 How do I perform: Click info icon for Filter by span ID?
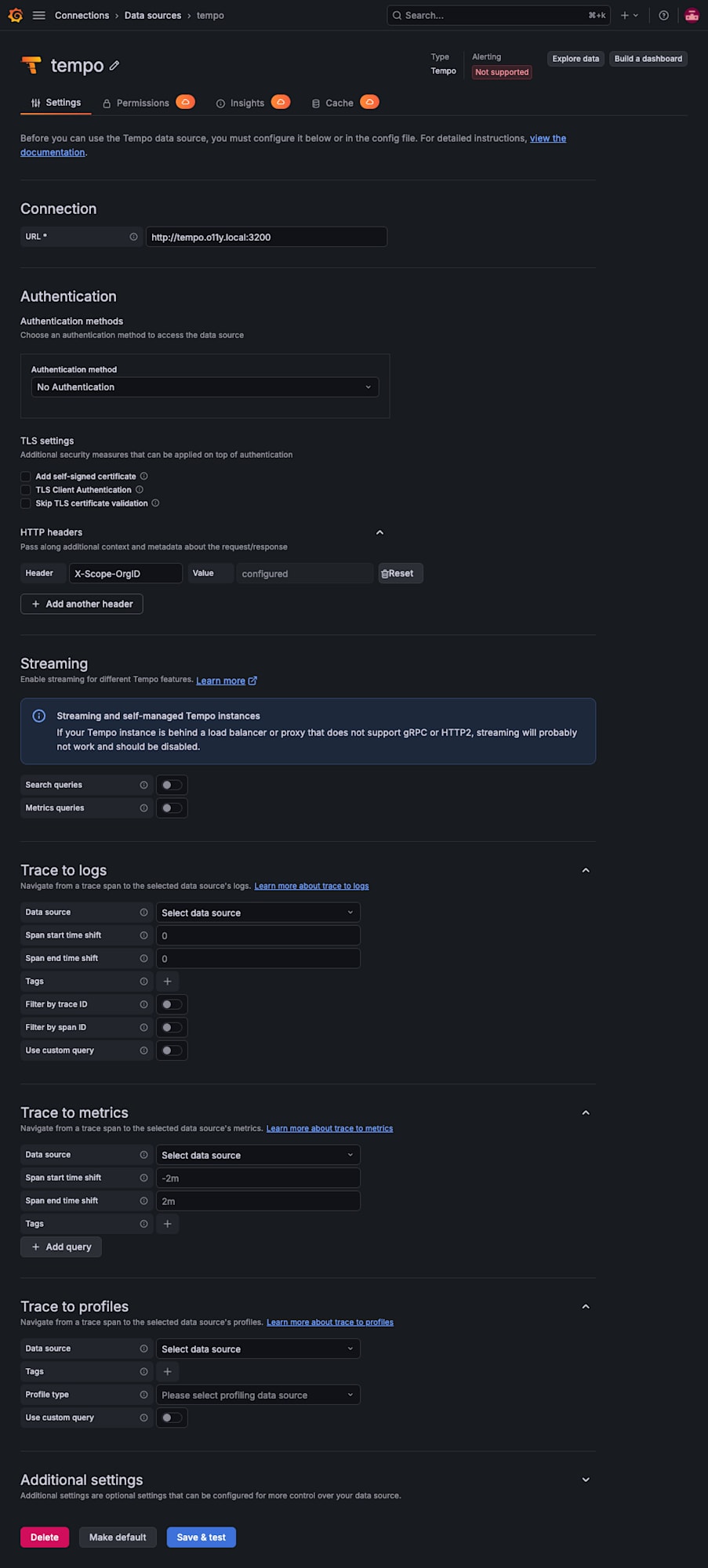(143, 1027)
